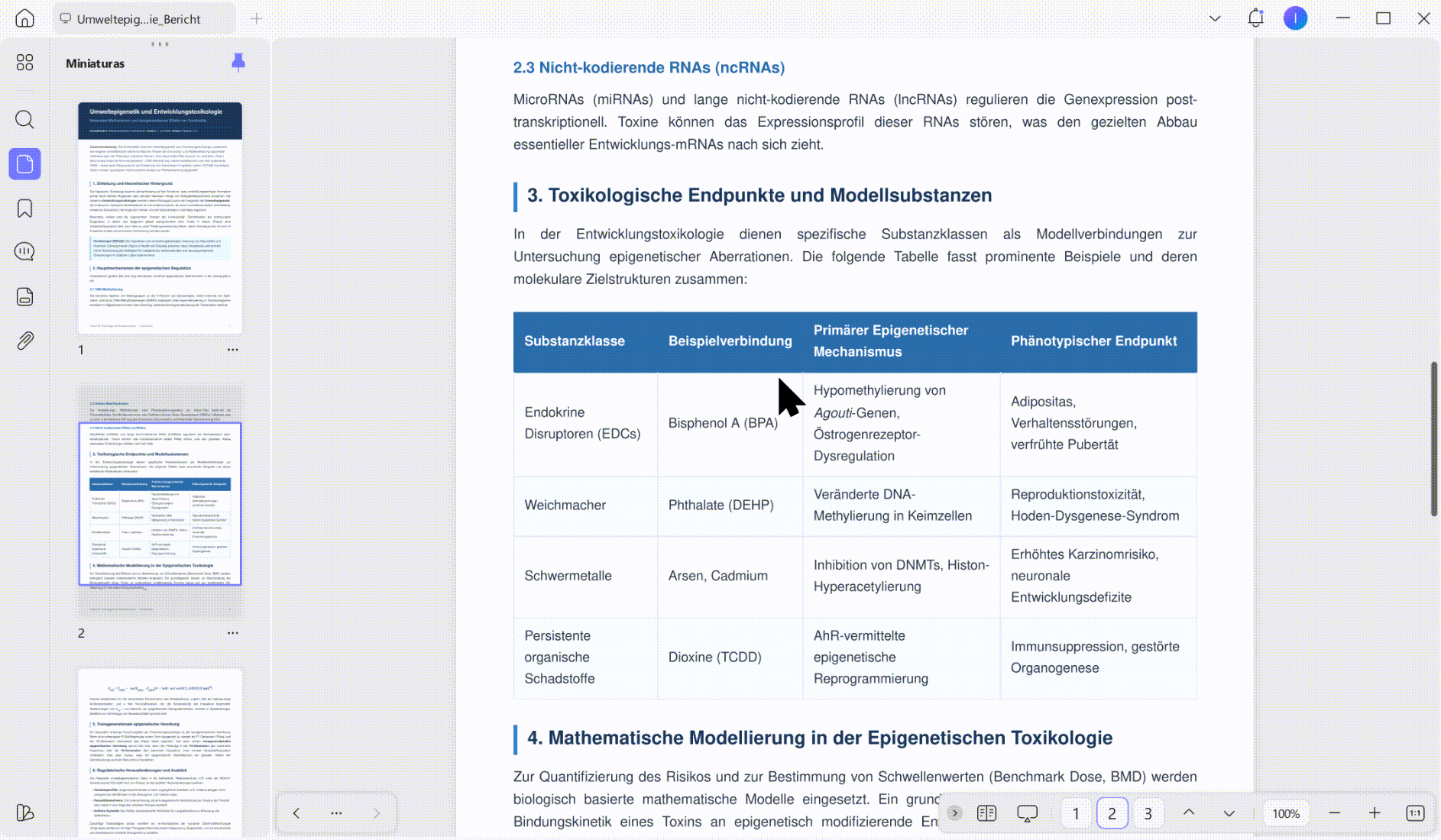The height and width of the screenshot is (840, 1441).
Task: Open the more options ellipsis beside navigation arrows
Action: [x=336, y=813]
